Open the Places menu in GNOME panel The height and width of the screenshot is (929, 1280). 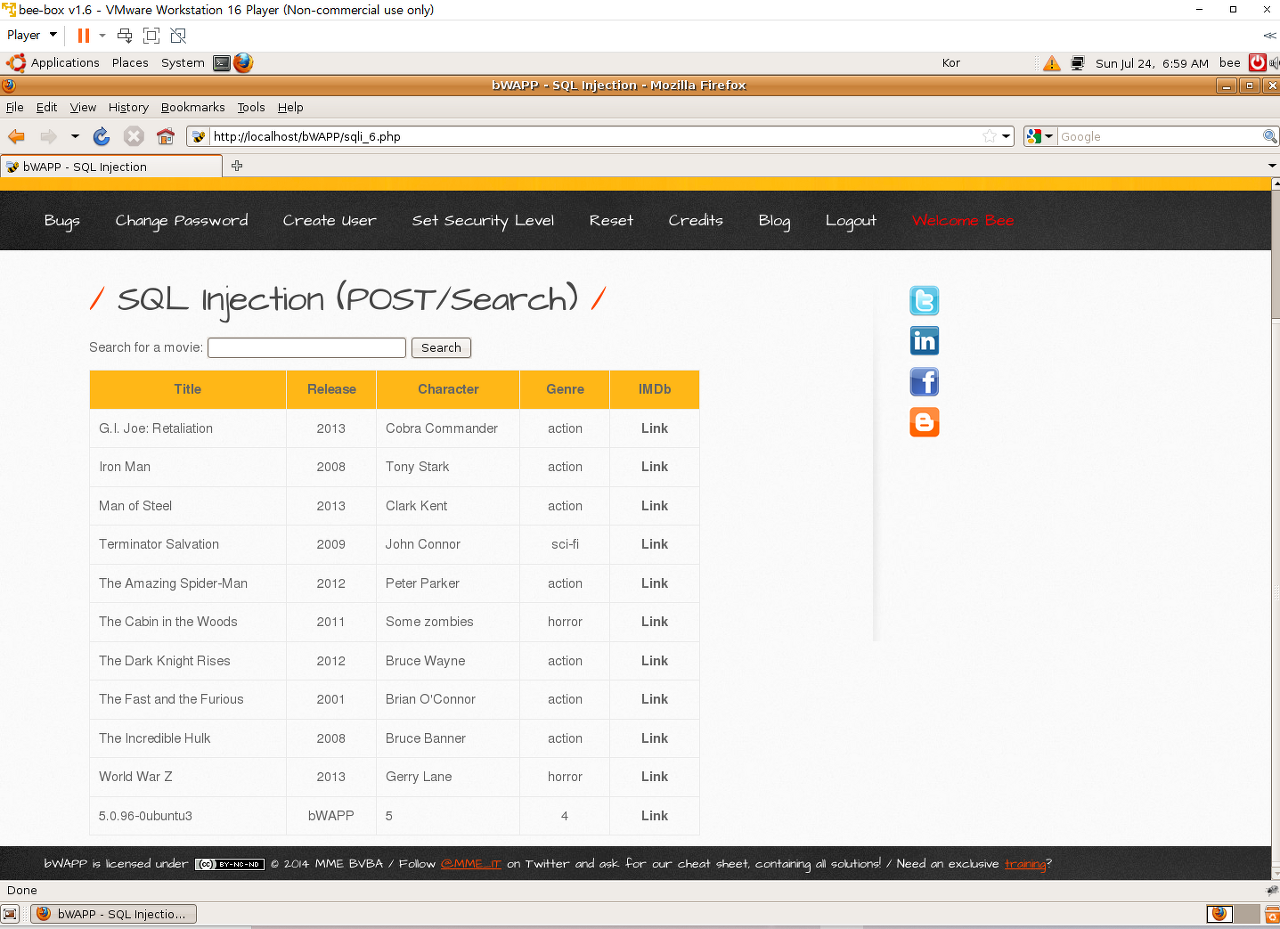[x=130, y=63]
